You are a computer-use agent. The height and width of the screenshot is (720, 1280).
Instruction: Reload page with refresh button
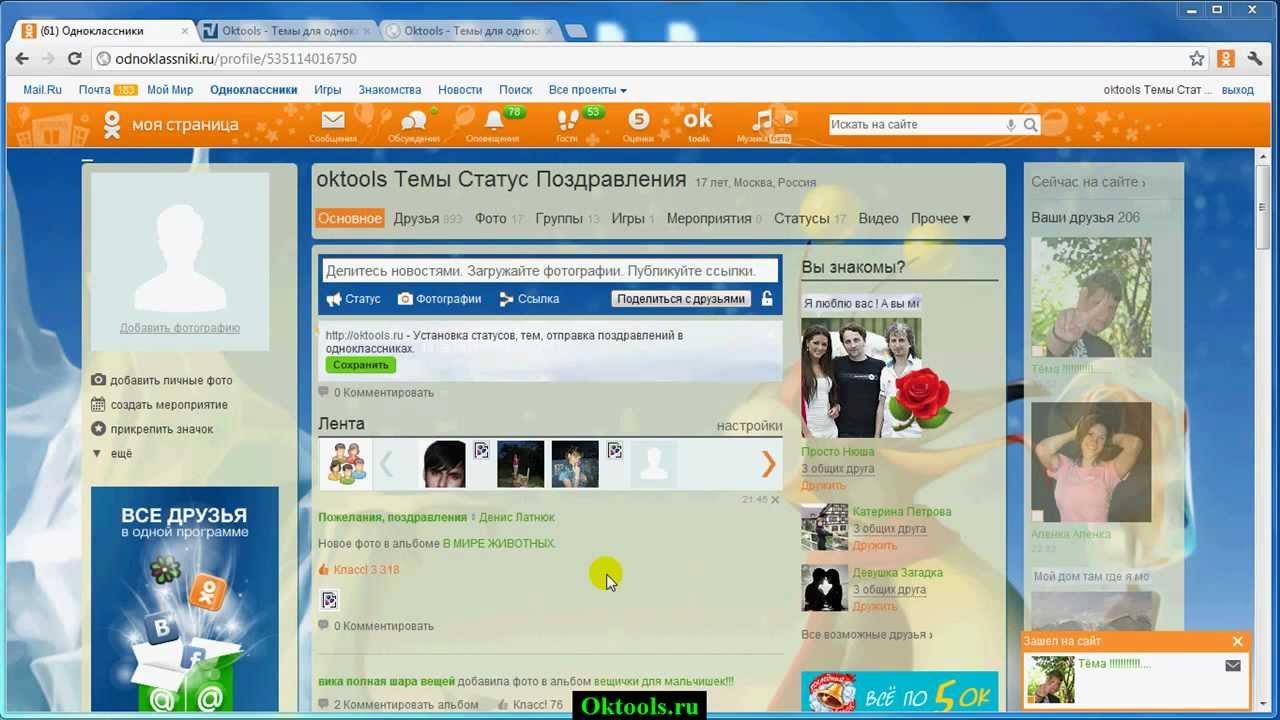(74, 59)
